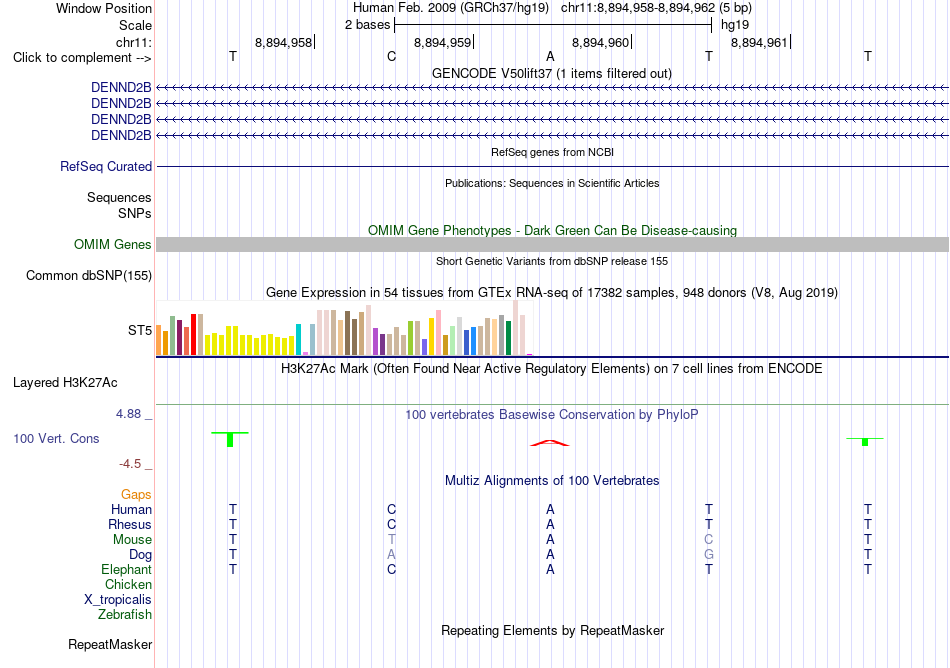Click the Zebrafish species label
Screen dimensions: 950x668
pyautogui.click(x=125, y=614)
